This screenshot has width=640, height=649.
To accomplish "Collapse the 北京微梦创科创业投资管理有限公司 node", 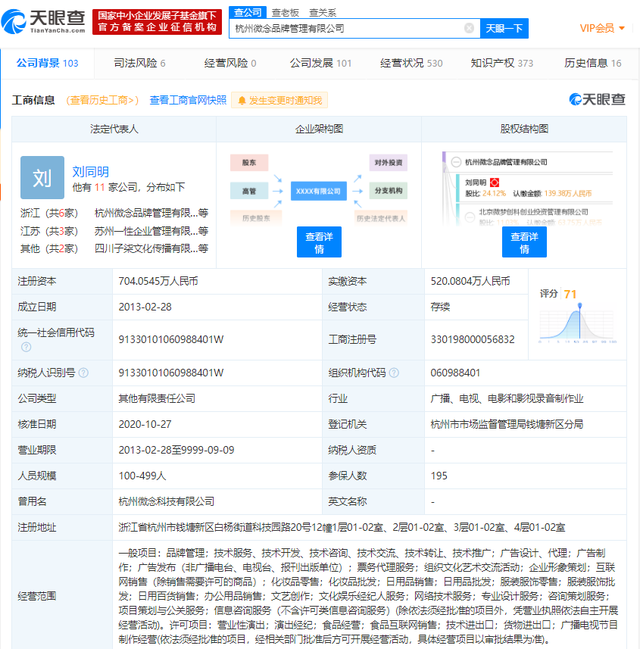I will click(x=469, y=217).
